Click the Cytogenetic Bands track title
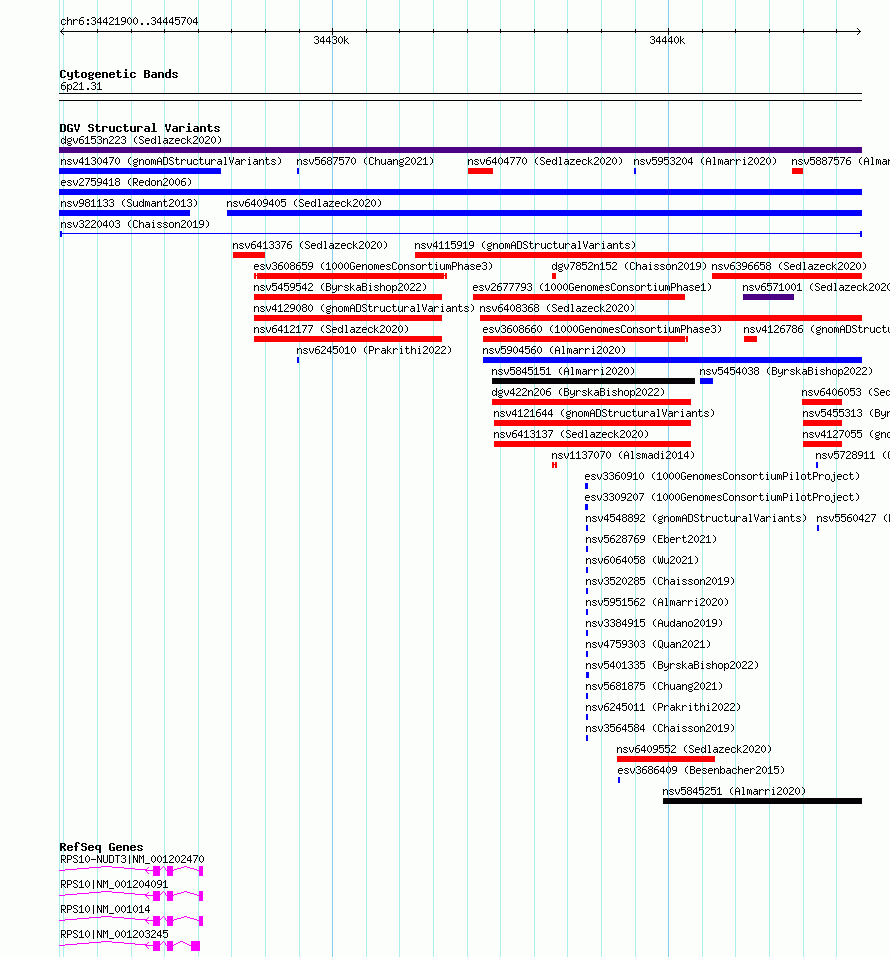Screen dimensions: 890x957 click(118, 74)
